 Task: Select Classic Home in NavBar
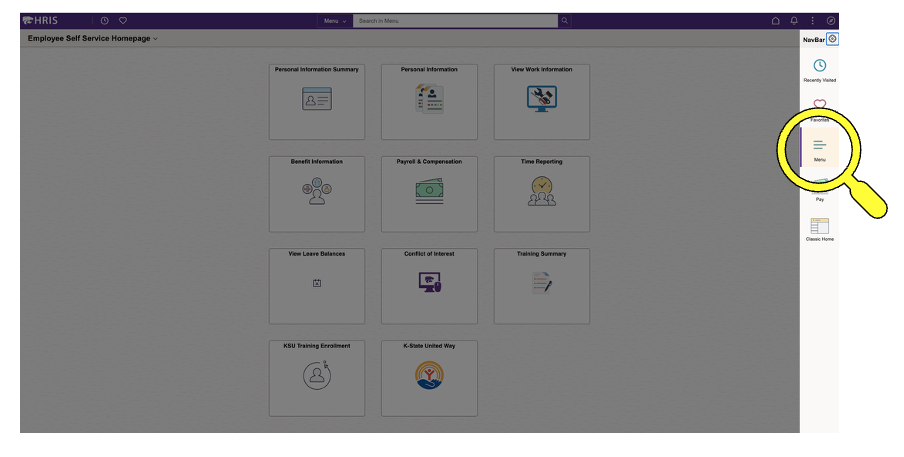pyautogui.click(x=819, y=229)
